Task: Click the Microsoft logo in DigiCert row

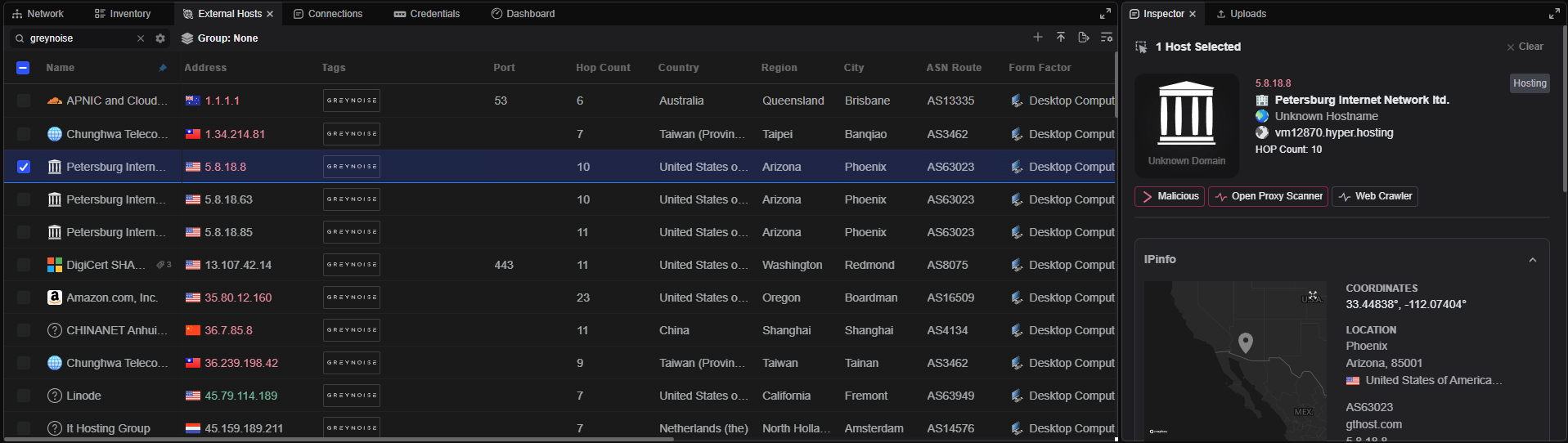Action: tap(55, 265)
